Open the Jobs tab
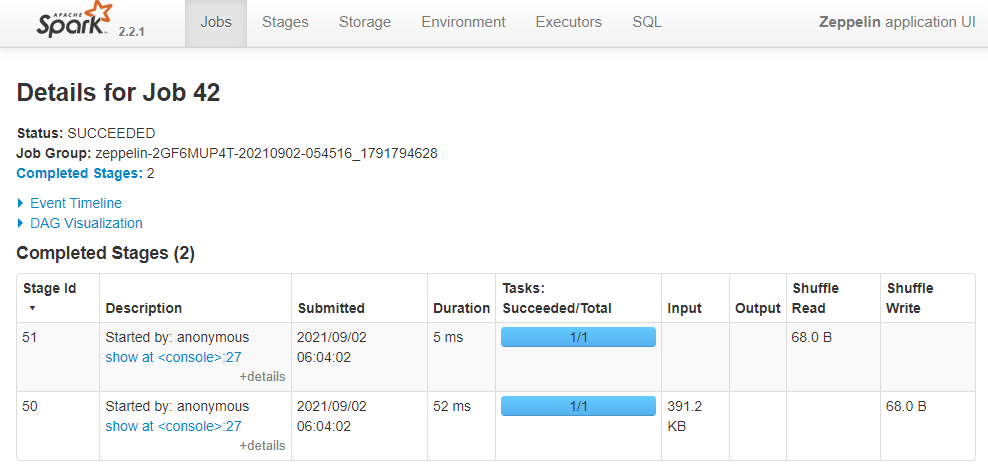 pos(216,23)
